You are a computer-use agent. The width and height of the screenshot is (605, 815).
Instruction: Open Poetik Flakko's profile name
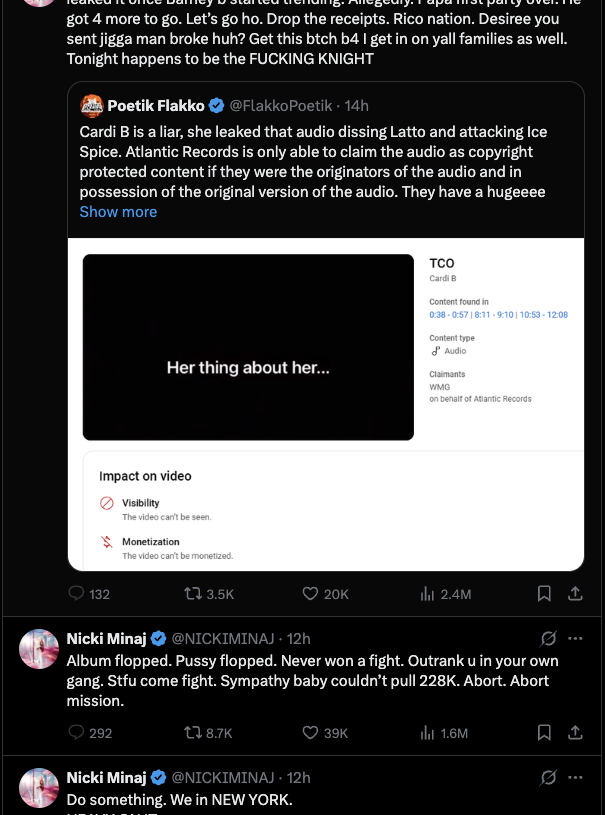pos(155,105)
